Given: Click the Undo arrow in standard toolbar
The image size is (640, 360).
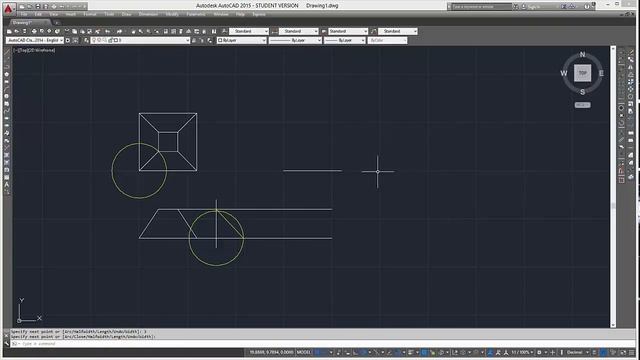Looking at the screenshot, I should 108,31.
